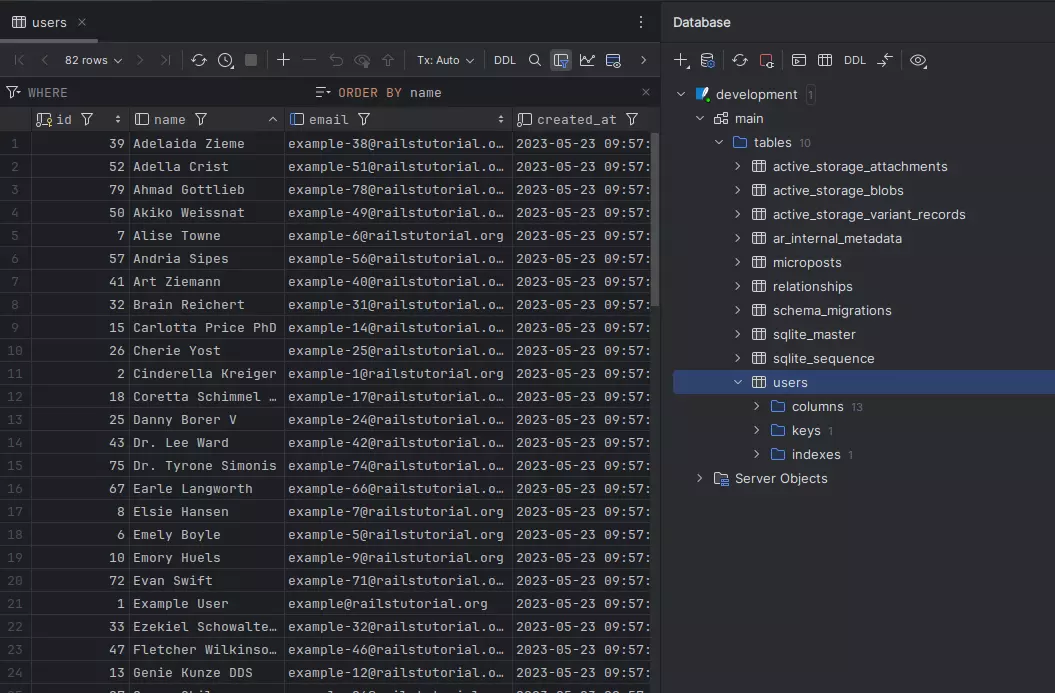Show the chart view icon
This screenshot has height=693, width=1055.
pos(587,60)
